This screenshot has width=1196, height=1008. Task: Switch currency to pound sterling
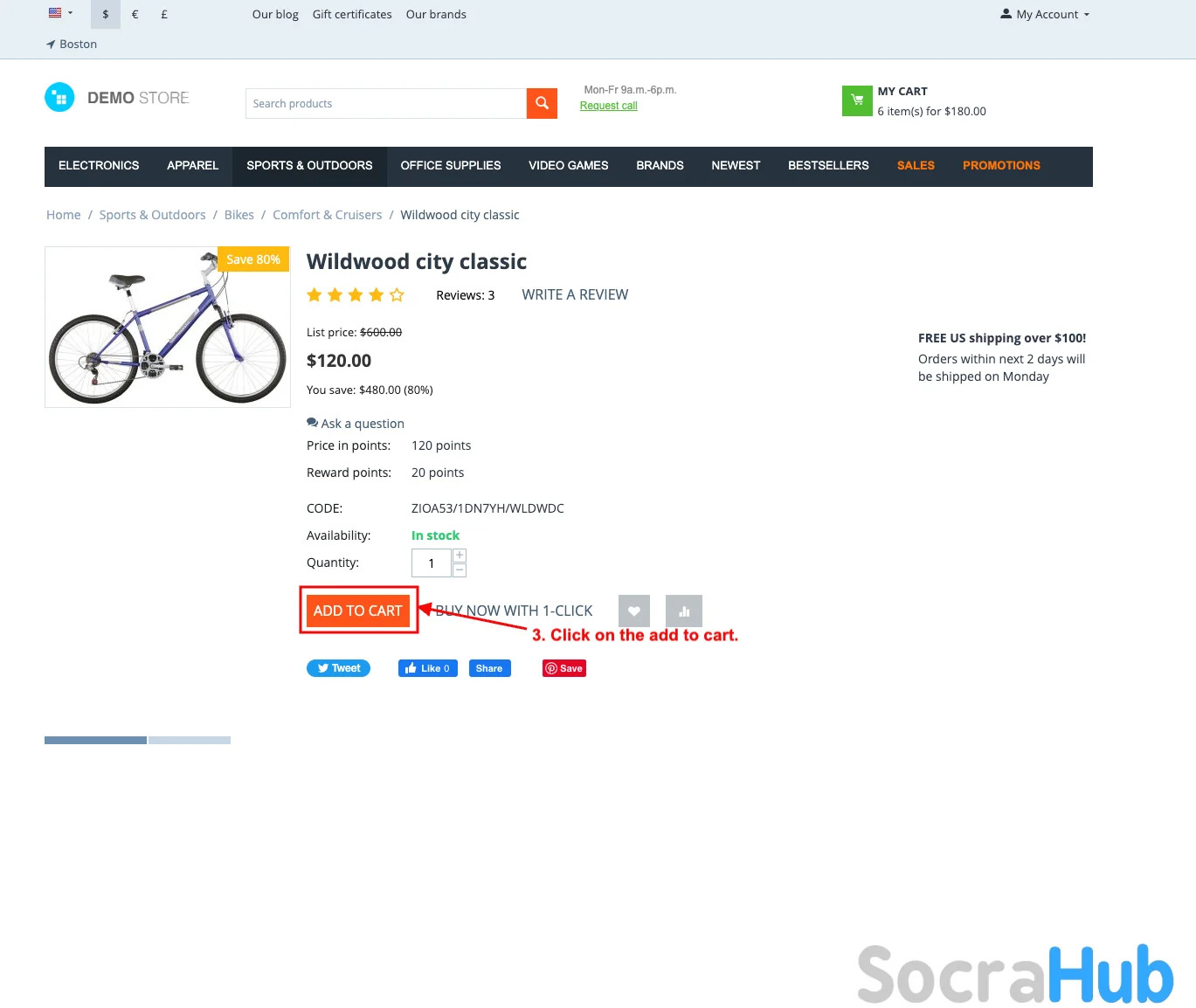164,14
